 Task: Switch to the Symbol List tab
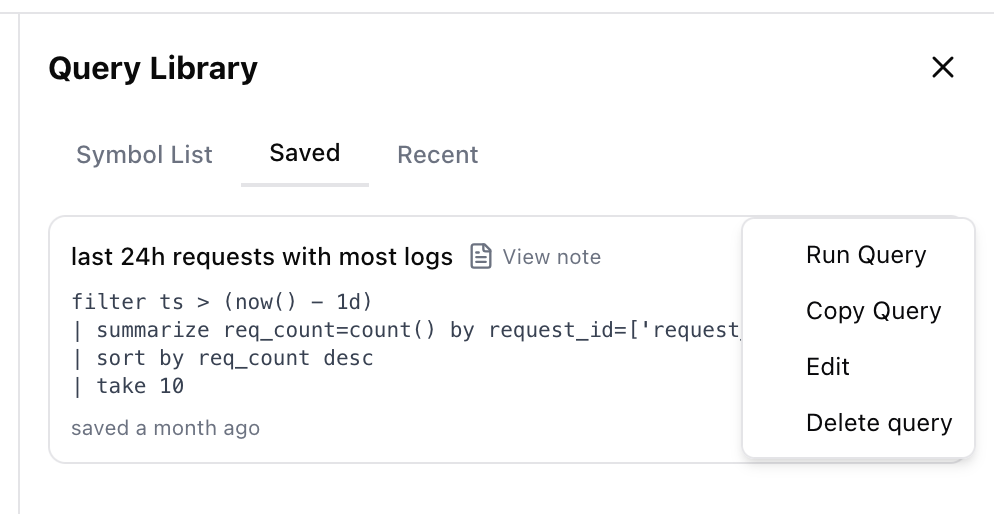coord(145,155)
